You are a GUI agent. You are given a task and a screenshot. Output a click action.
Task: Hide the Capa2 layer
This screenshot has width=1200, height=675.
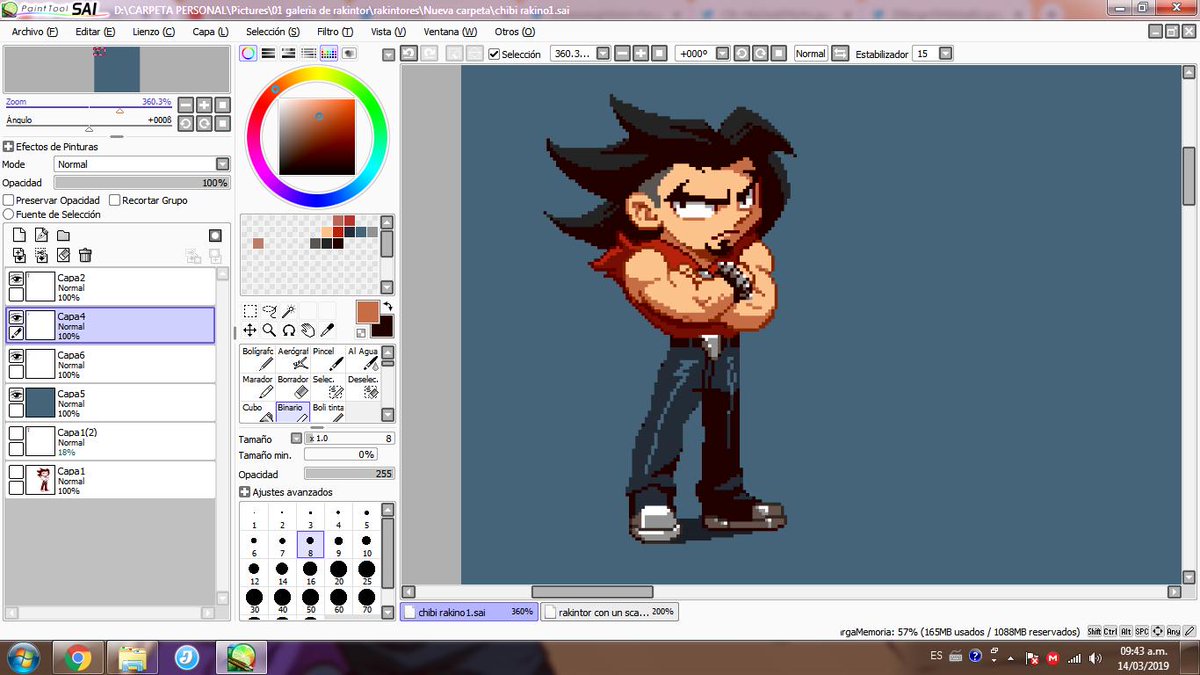(x=16, y=280)
